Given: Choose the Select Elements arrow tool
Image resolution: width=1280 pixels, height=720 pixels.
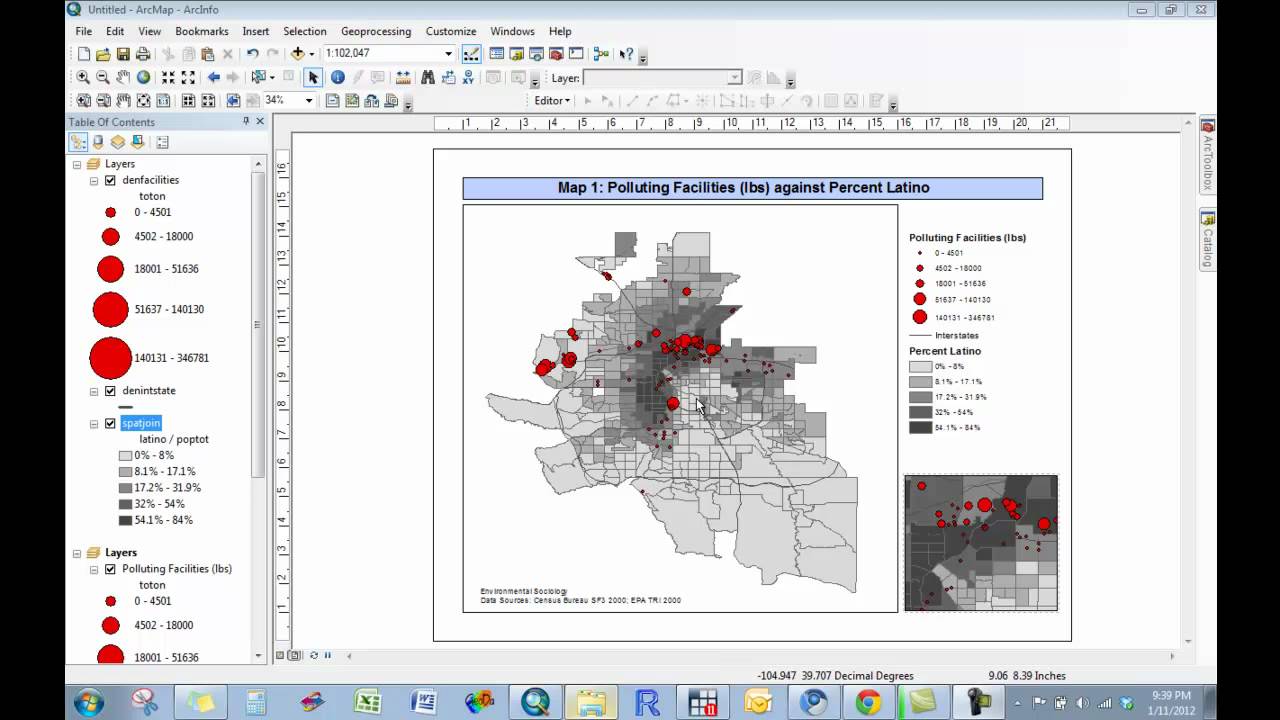Looking at the screenshot, I should coord(313,77).
